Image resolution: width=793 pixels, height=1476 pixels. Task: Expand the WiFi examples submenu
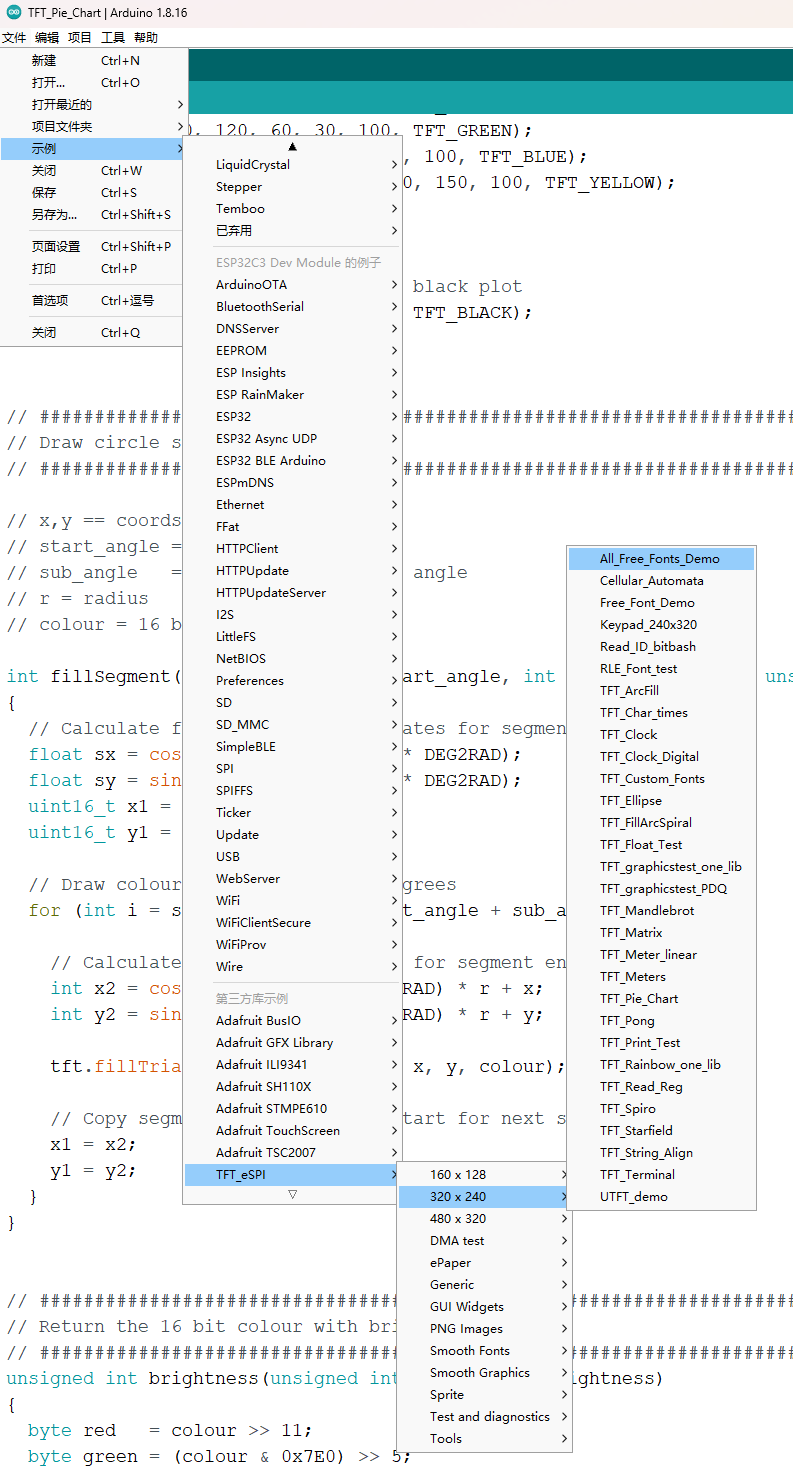[x=228, y=900]
